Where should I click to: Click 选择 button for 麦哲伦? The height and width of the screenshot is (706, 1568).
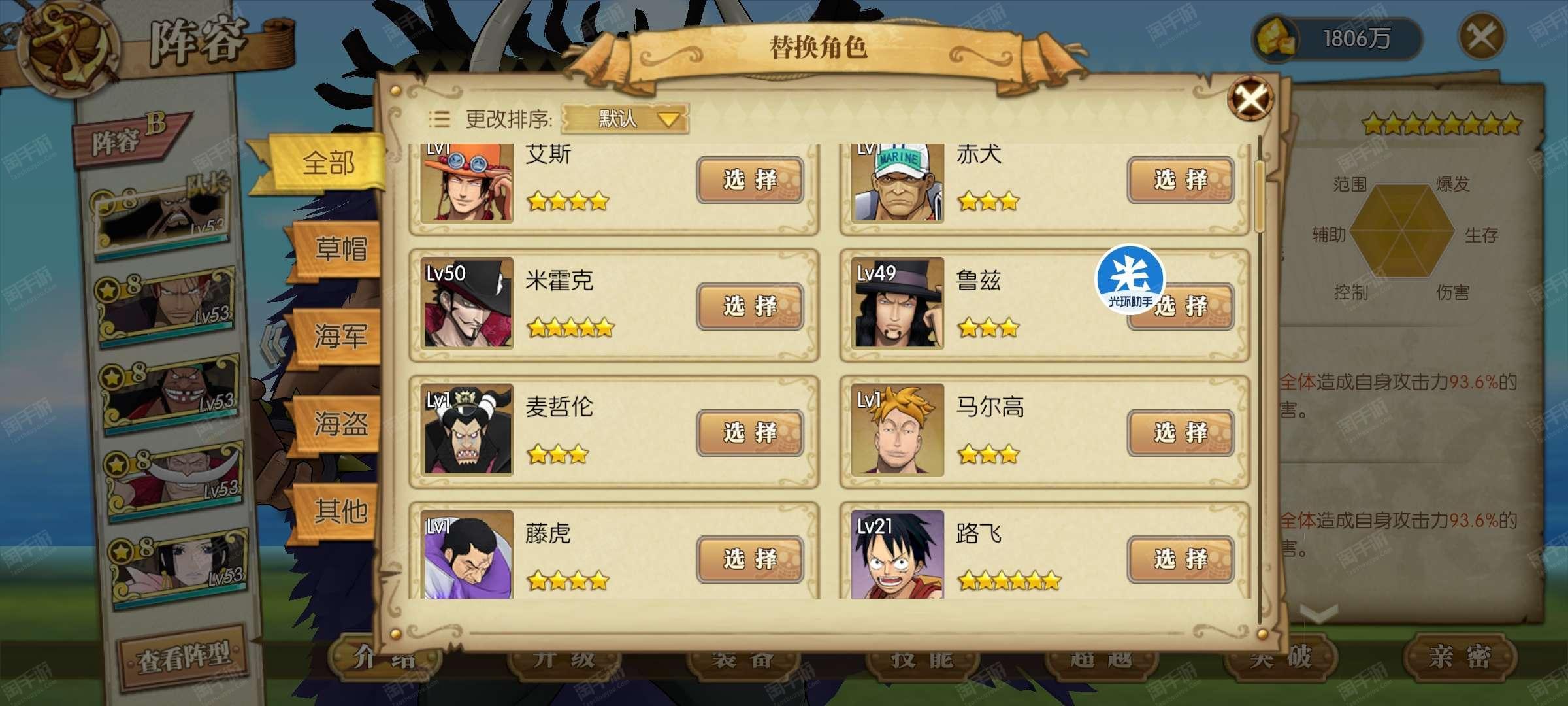tap(750, 432)
